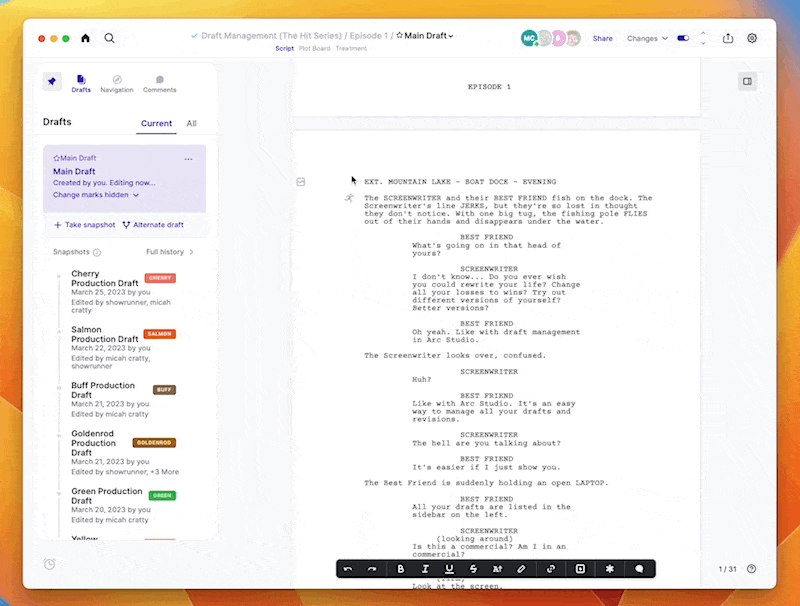800x606 pixels.
Task: Click the EPISODE 1 title text
Action: click(x=489, y=87)
